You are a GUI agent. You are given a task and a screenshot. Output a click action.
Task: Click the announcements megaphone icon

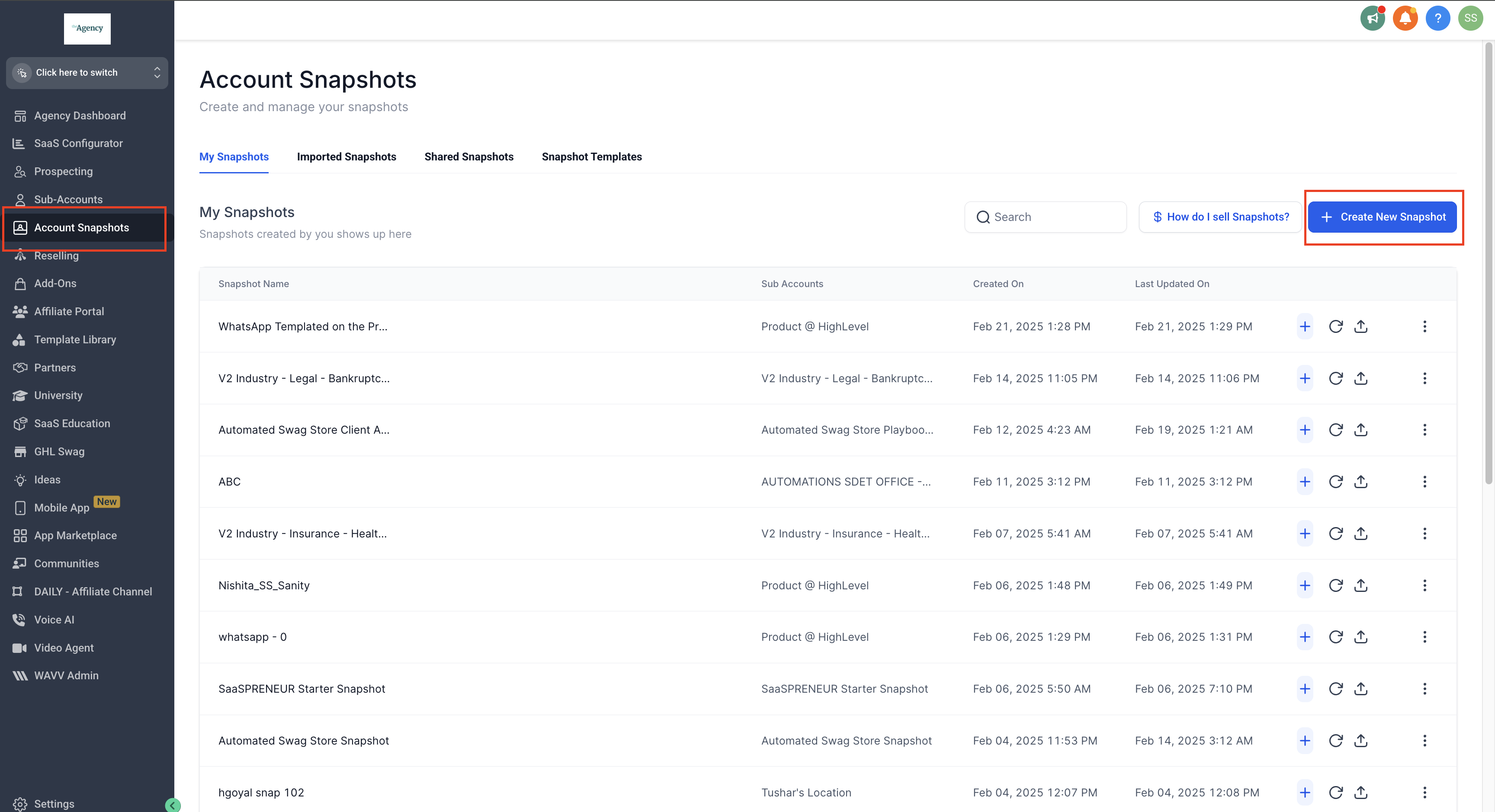coord(1372,18)
